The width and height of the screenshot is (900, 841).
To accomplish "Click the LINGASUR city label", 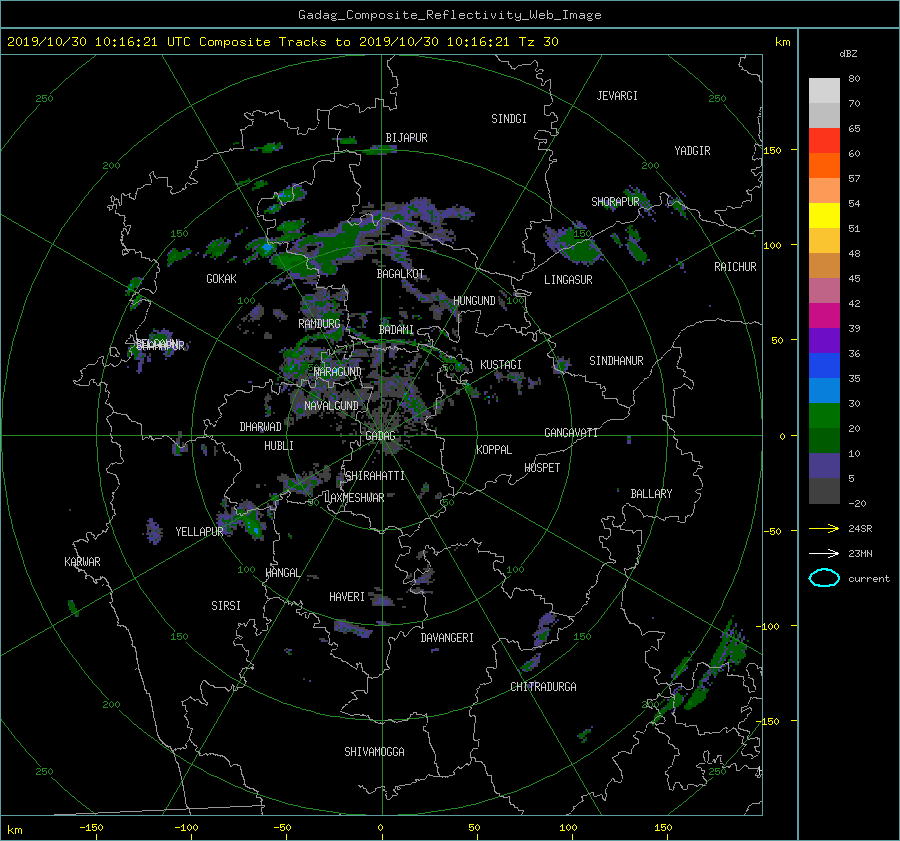I will point(568,280).
